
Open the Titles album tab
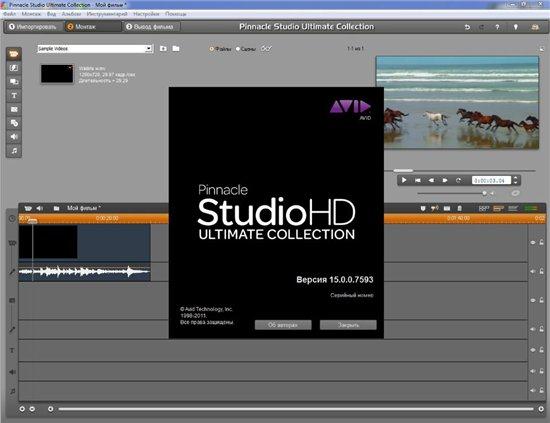point(14,95)
